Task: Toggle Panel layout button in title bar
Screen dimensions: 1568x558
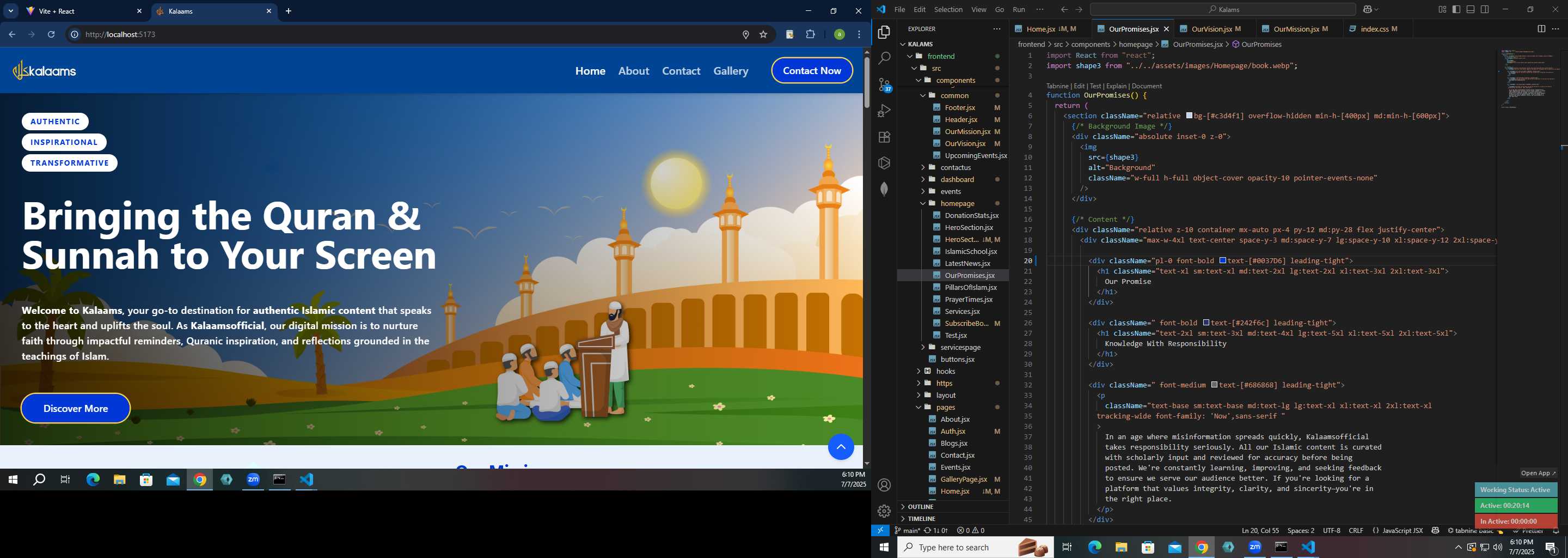Action: pos(1471,9)
